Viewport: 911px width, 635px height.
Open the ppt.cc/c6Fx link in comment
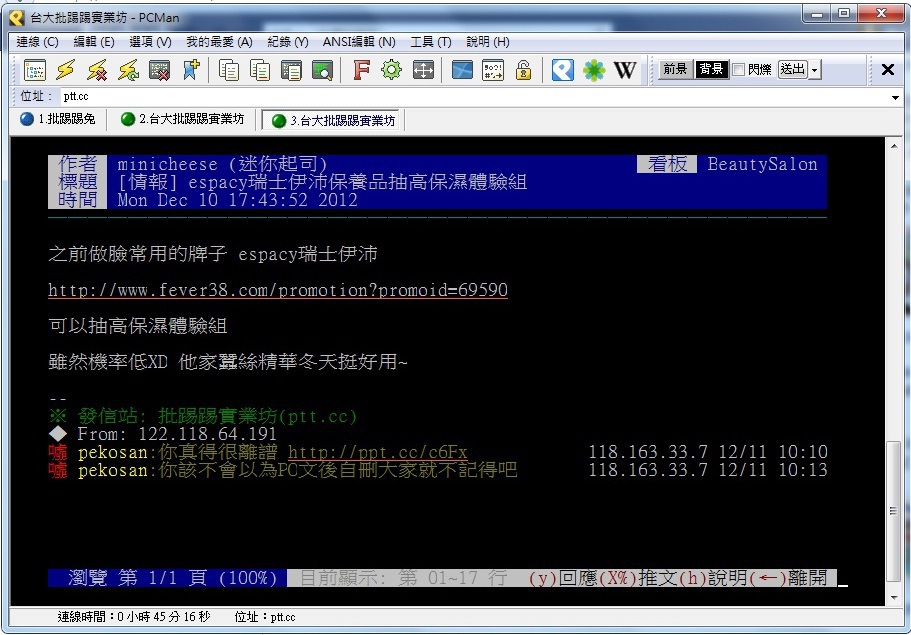378,451
